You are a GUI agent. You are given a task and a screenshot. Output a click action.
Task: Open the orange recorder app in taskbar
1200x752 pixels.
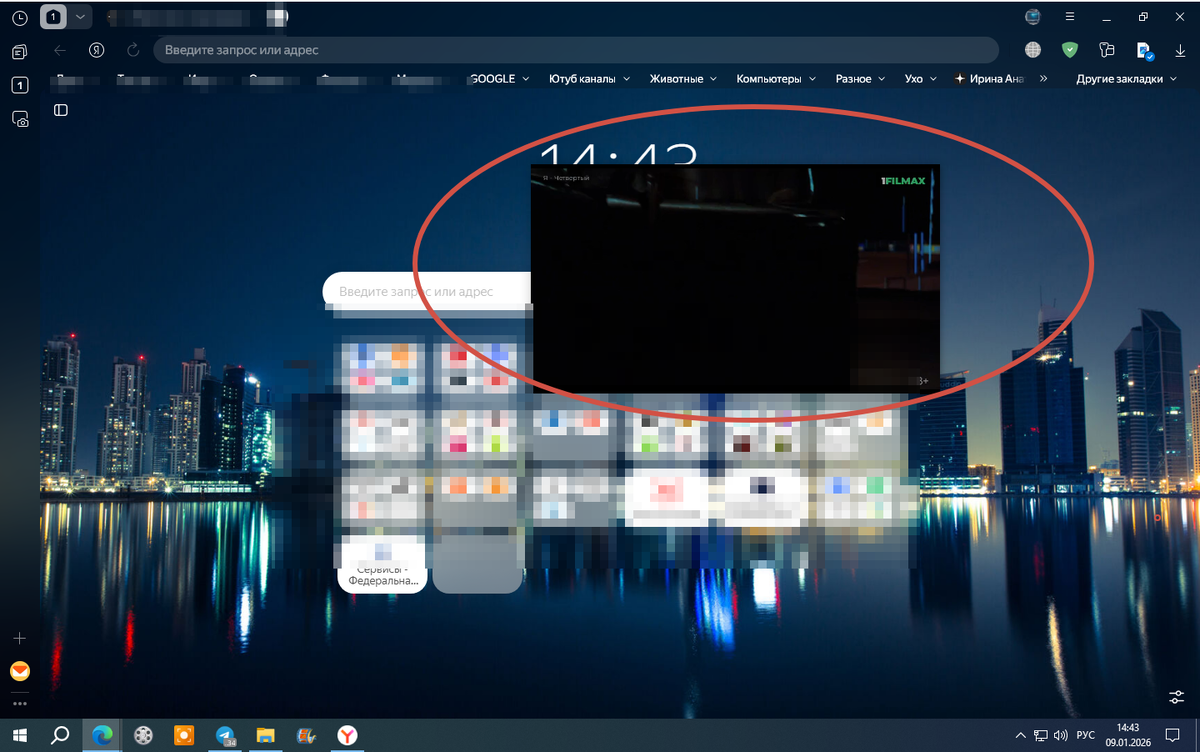[184, 735]
